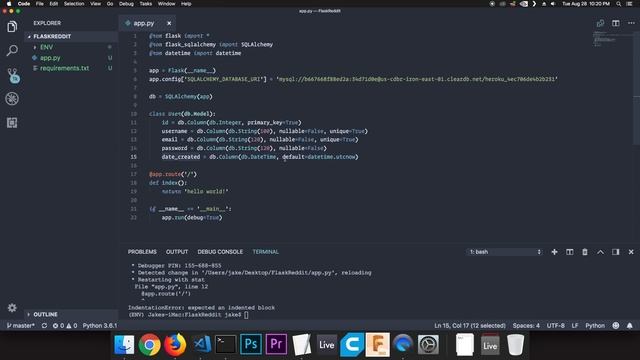Change end of line sequence LF
The height and width of the screenshot is (360, 640).
tap(575, 326)
